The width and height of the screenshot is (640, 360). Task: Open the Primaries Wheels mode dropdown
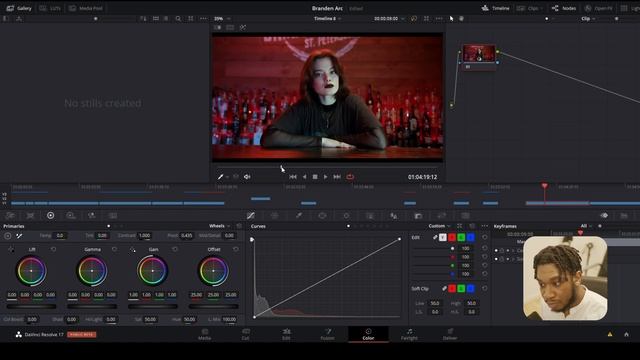[x=220, y=226]
